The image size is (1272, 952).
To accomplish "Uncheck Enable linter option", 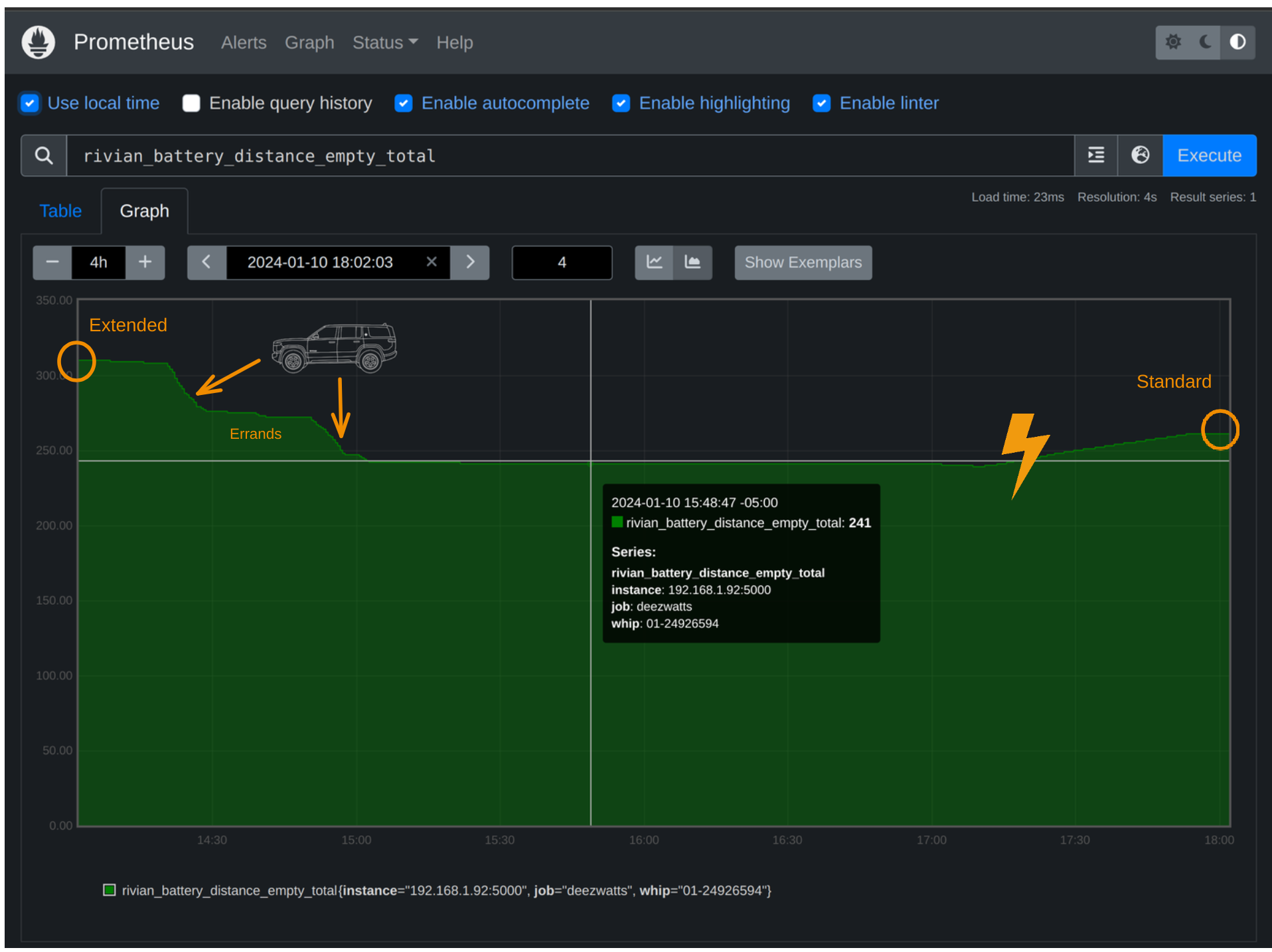I will [x=821, y=104].
